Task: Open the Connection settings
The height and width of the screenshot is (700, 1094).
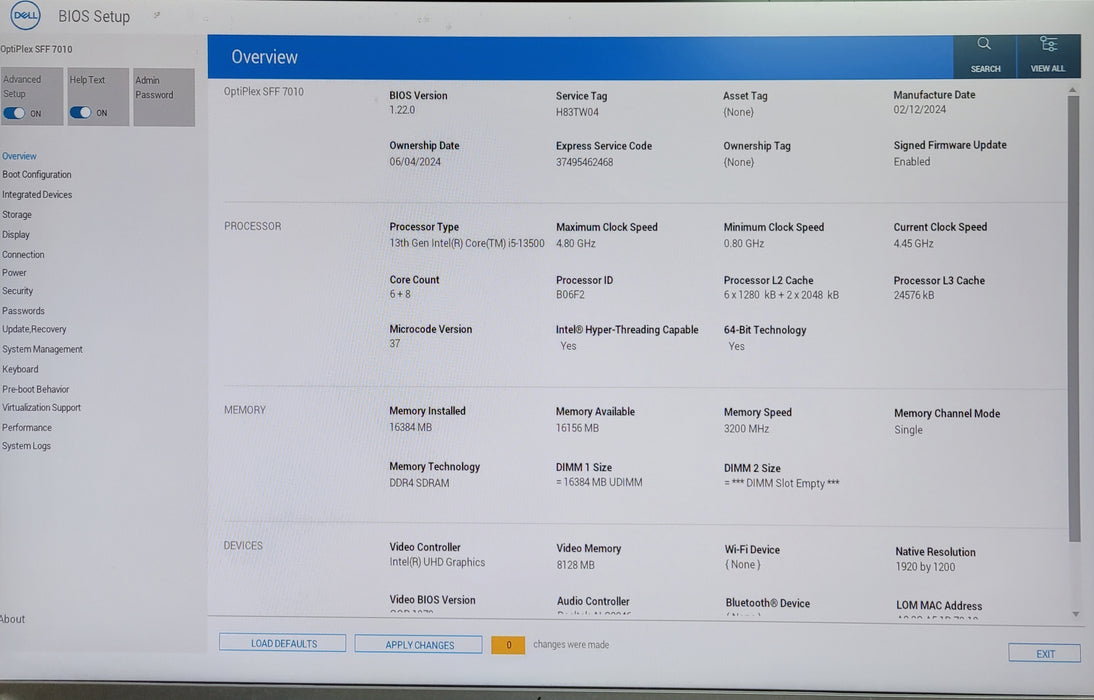Action: coord(23,255)
